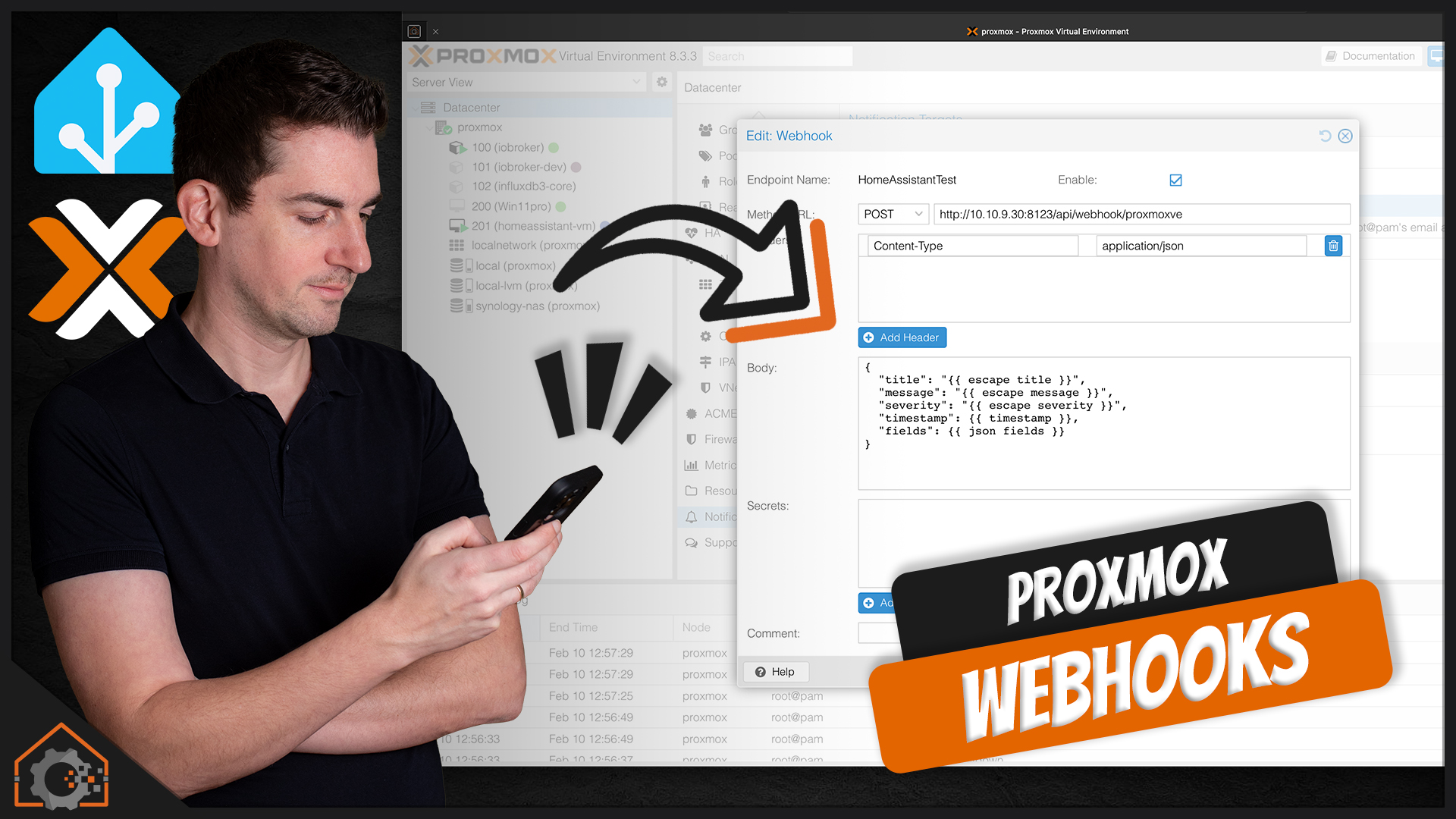Click the Add Header button
Viewport: 1456px width, 819px height.
click(x=902, y=337)
